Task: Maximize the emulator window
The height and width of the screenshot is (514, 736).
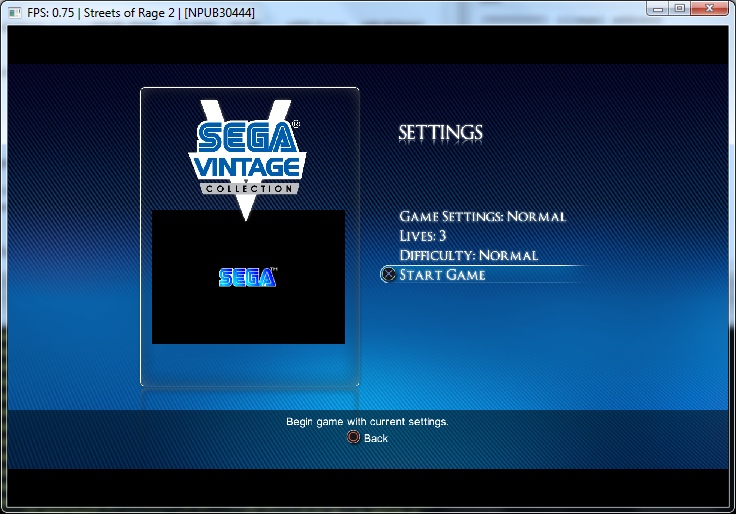Action: tap(680, 8)
